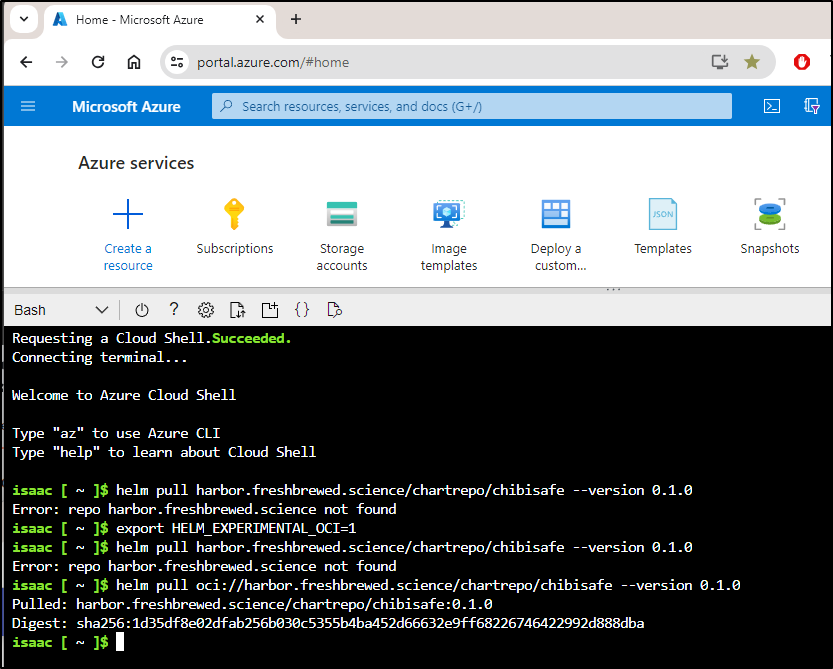Open Cloud Shell from the header icon
The height and width of the screenshot is (669, 833).
(x=771, y=106)
